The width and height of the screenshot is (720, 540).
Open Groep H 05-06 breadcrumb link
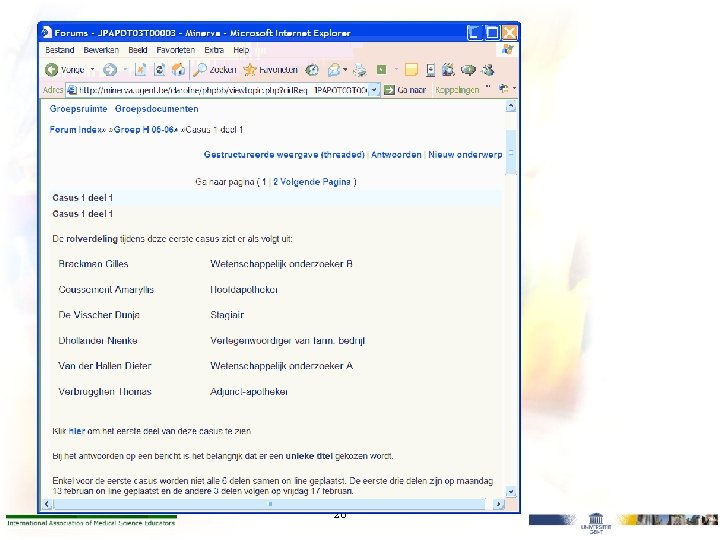point(144,129)
